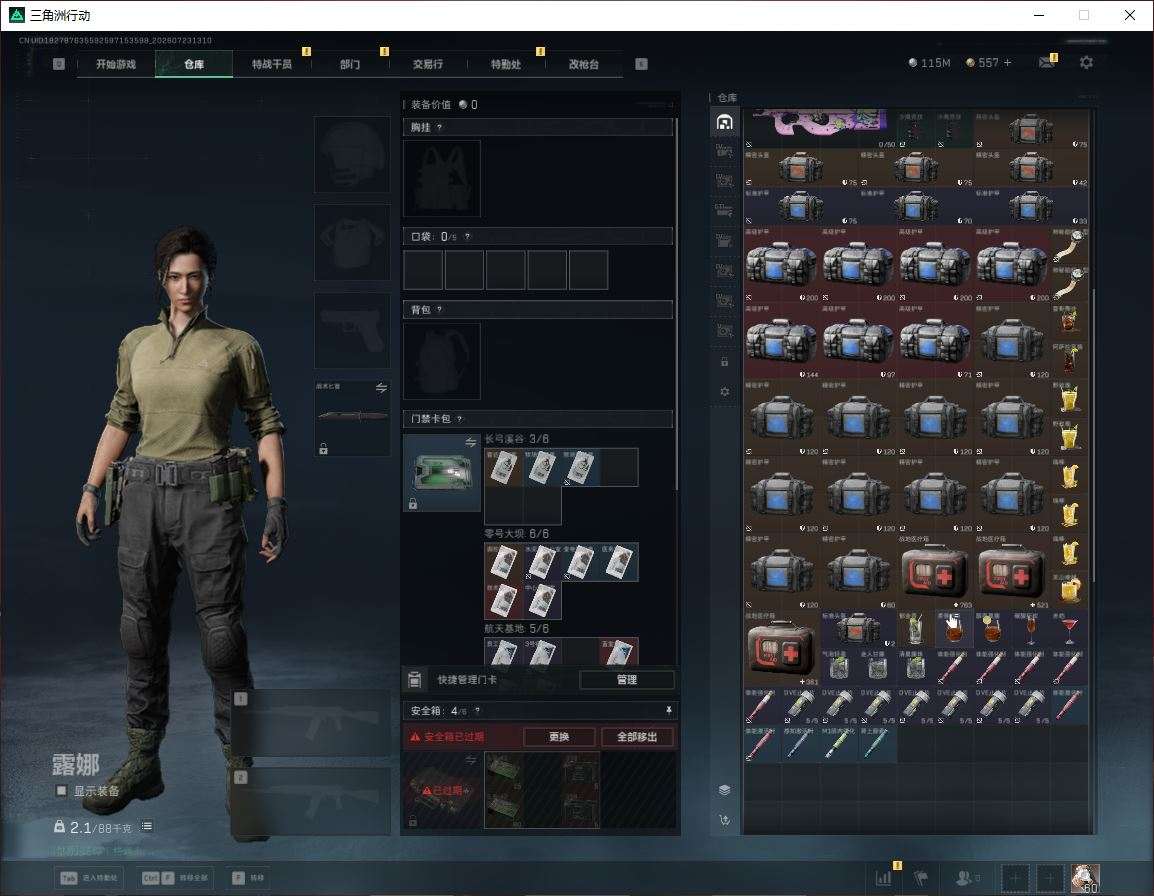
Task: Click the quick keycard management clipboard icon
Action: [x=414, y=680]
